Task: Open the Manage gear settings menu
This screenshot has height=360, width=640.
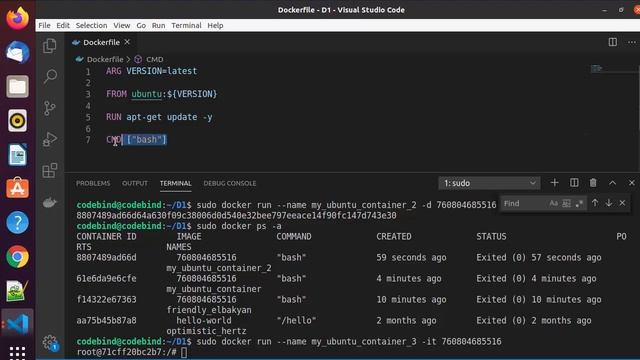Action: [50, 342]
